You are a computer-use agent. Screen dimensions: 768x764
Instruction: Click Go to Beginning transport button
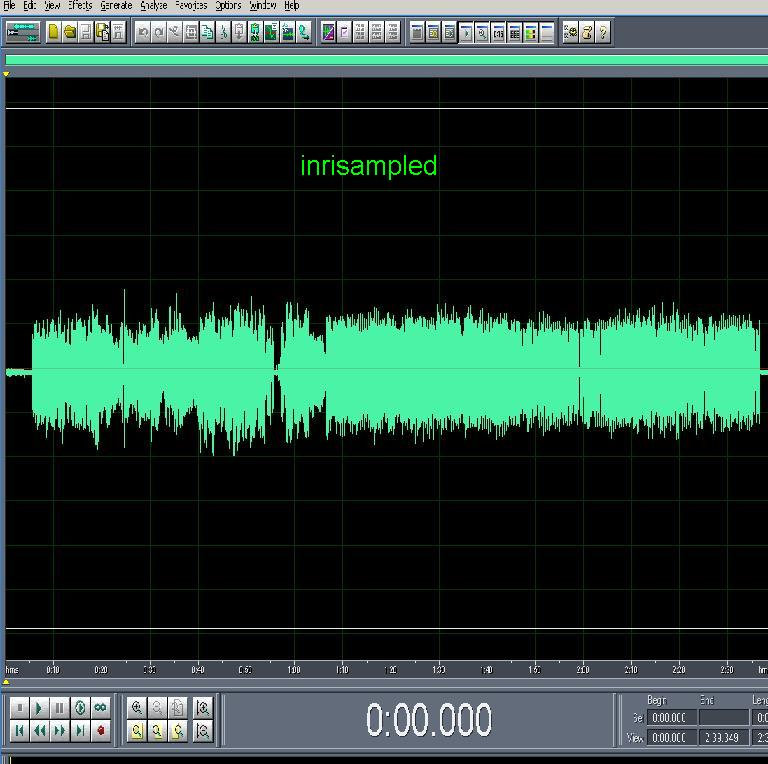click(x=19, y=731)
